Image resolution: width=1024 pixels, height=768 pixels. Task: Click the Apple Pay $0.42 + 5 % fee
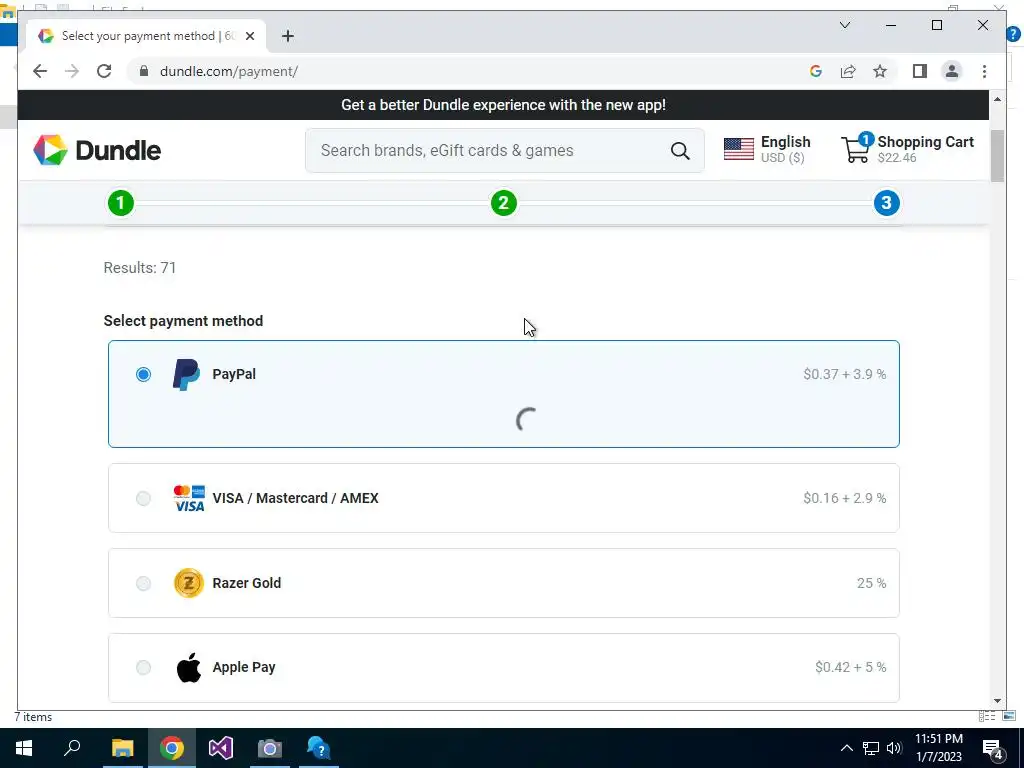850,667
